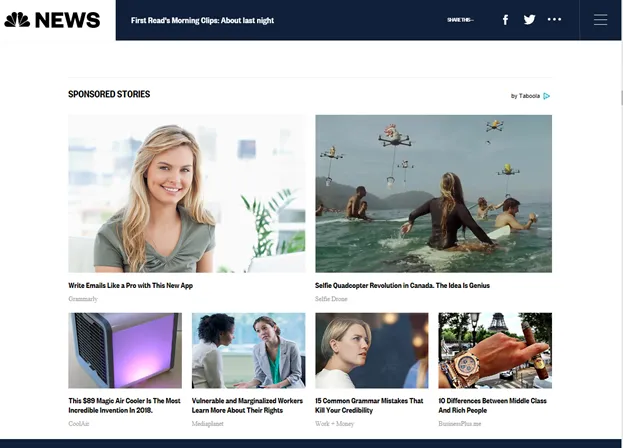The image size is (623, 448).
Task: Open the worried blonde woman thumbnail
Action: coord(372,350)
